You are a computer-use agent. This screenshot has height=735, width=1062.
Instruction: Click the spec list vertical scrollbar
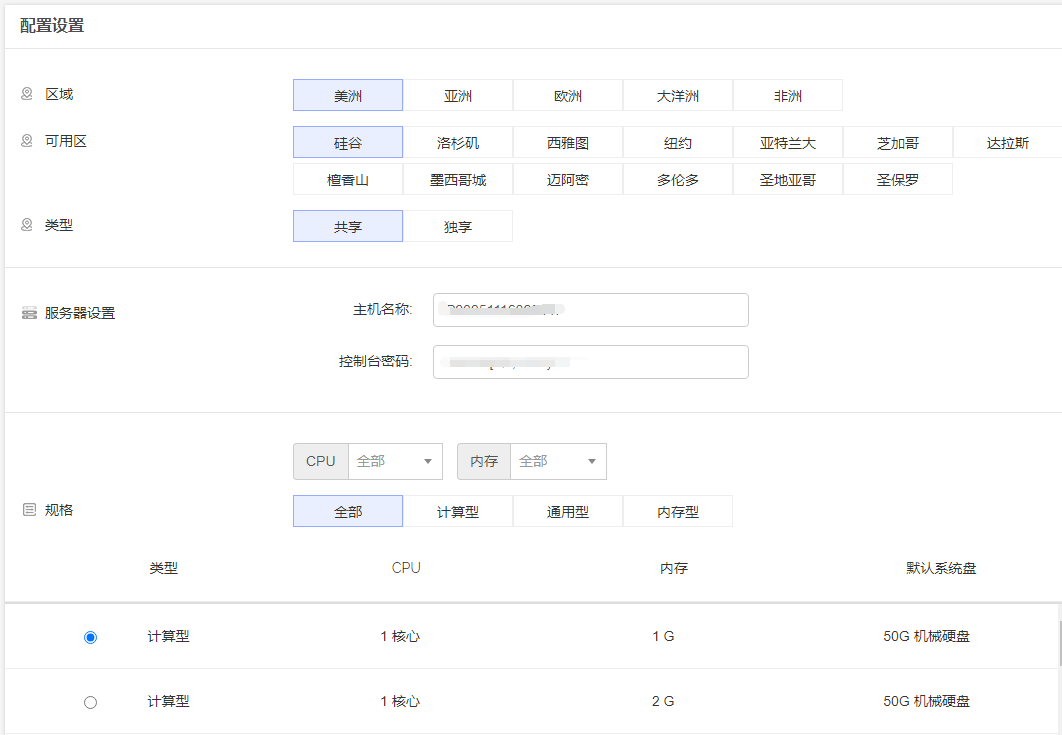click(x=1059, y=645)
